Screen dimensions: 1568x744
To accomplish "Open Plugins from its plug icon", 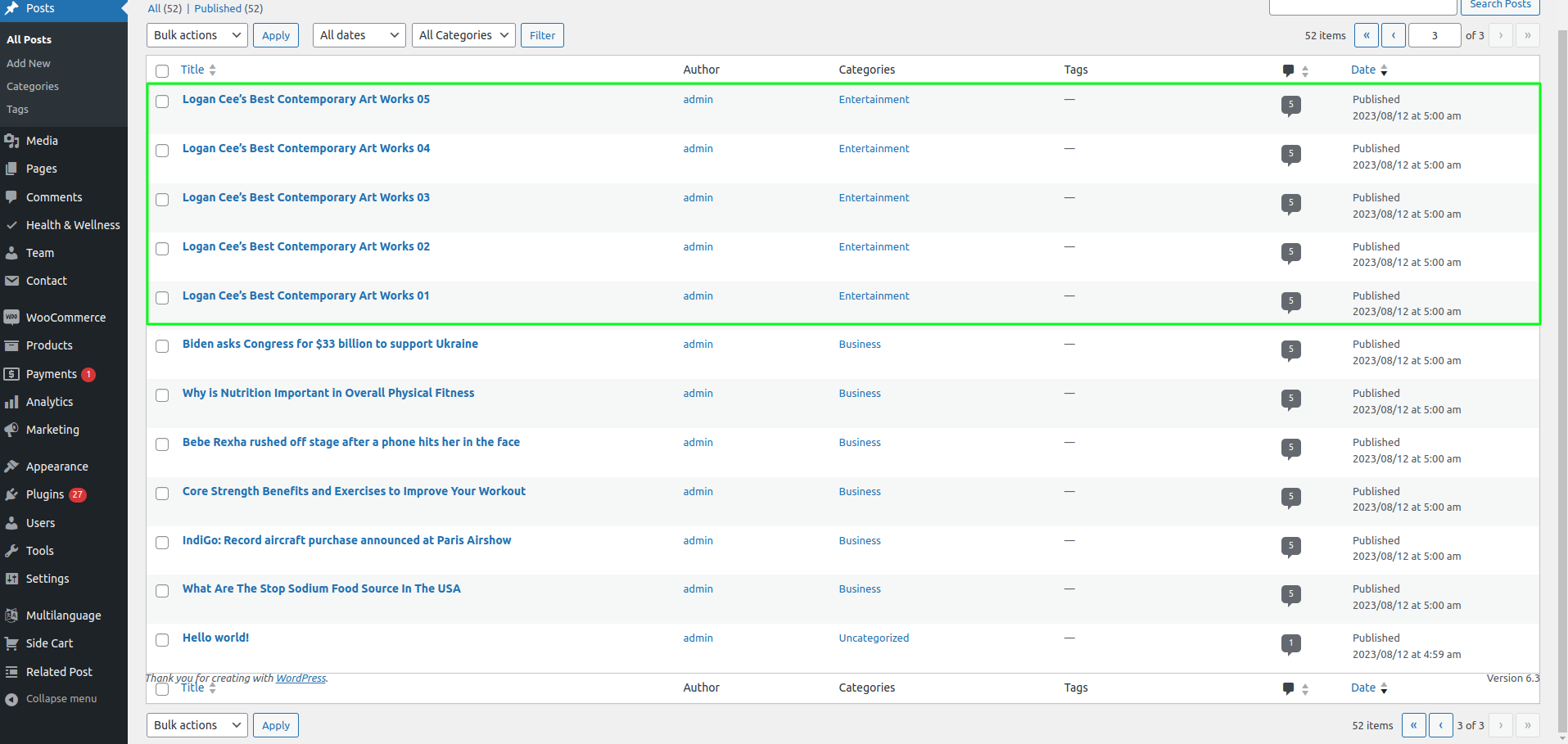I will click(11, 494).
